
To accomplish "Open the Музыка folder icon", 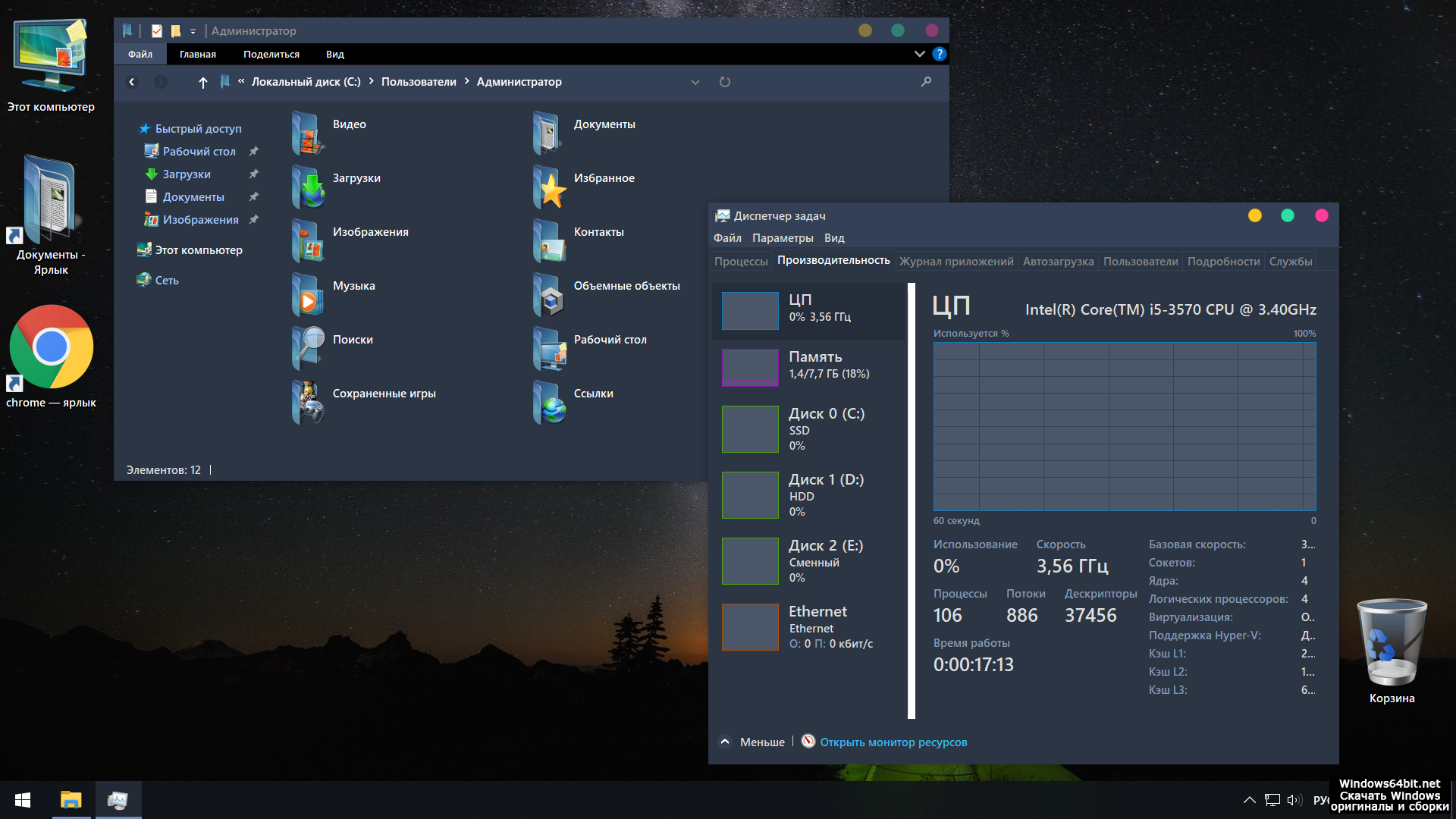I will click(x=309, y=294).
